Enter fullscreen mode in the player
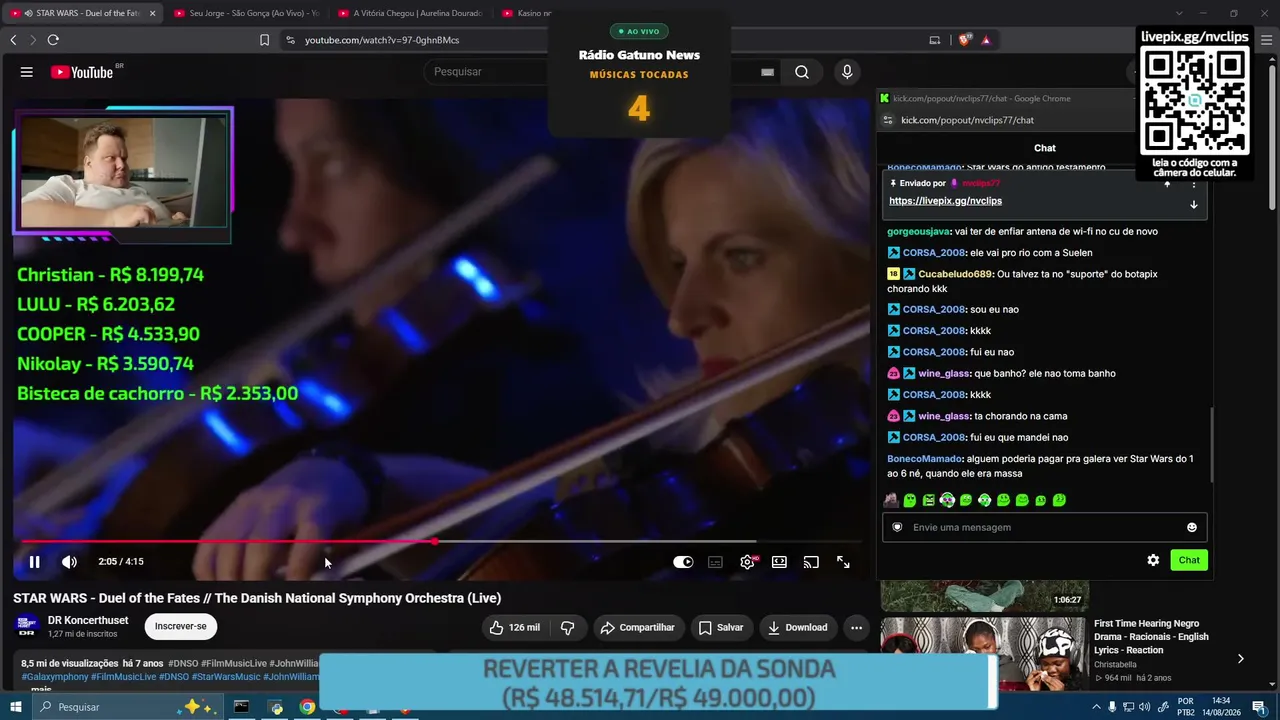Viewport: 1280px width, 720px height. pyautogui.click(x=843, y=562)
